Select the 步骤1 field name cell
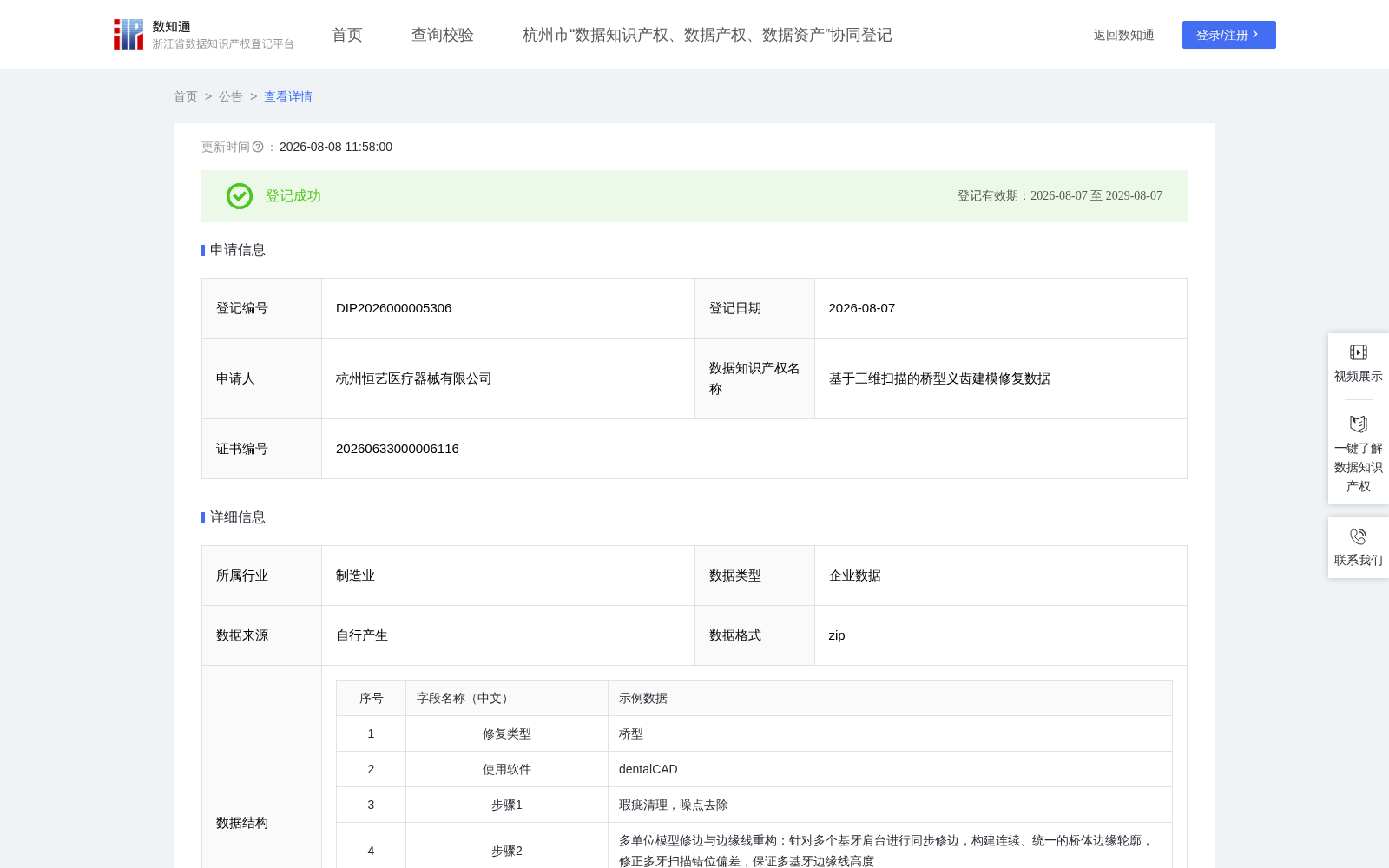 507,805
